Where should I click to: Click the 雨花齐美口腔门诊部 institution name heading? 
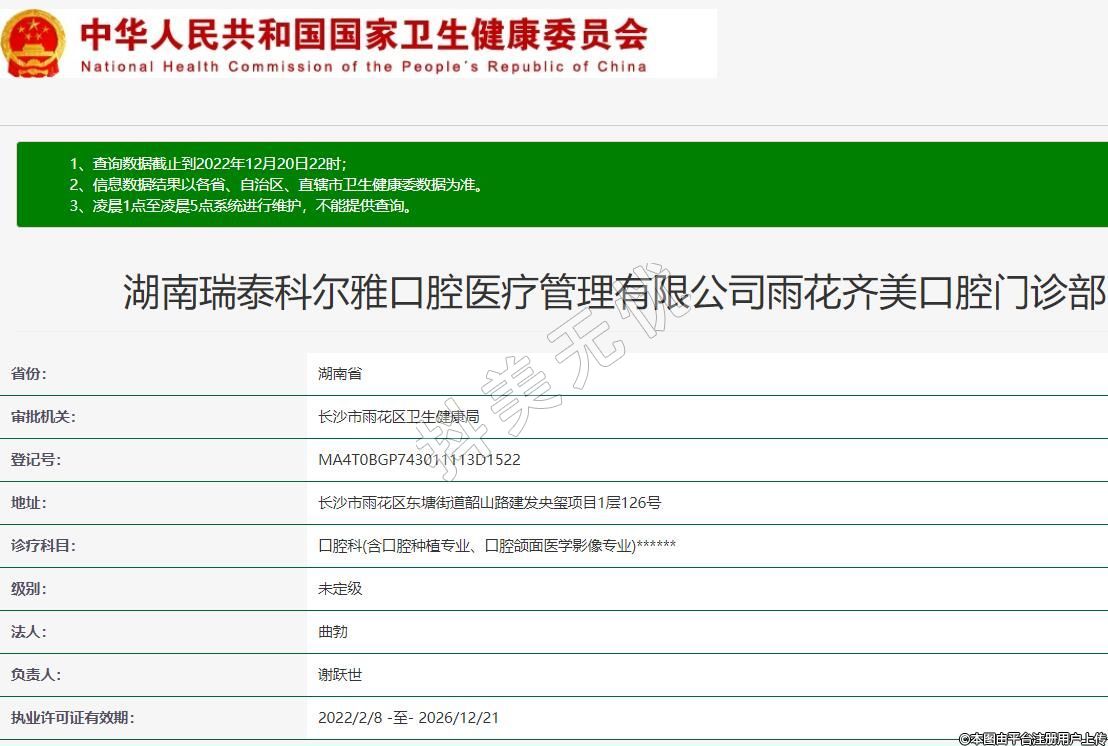[614, 293]
